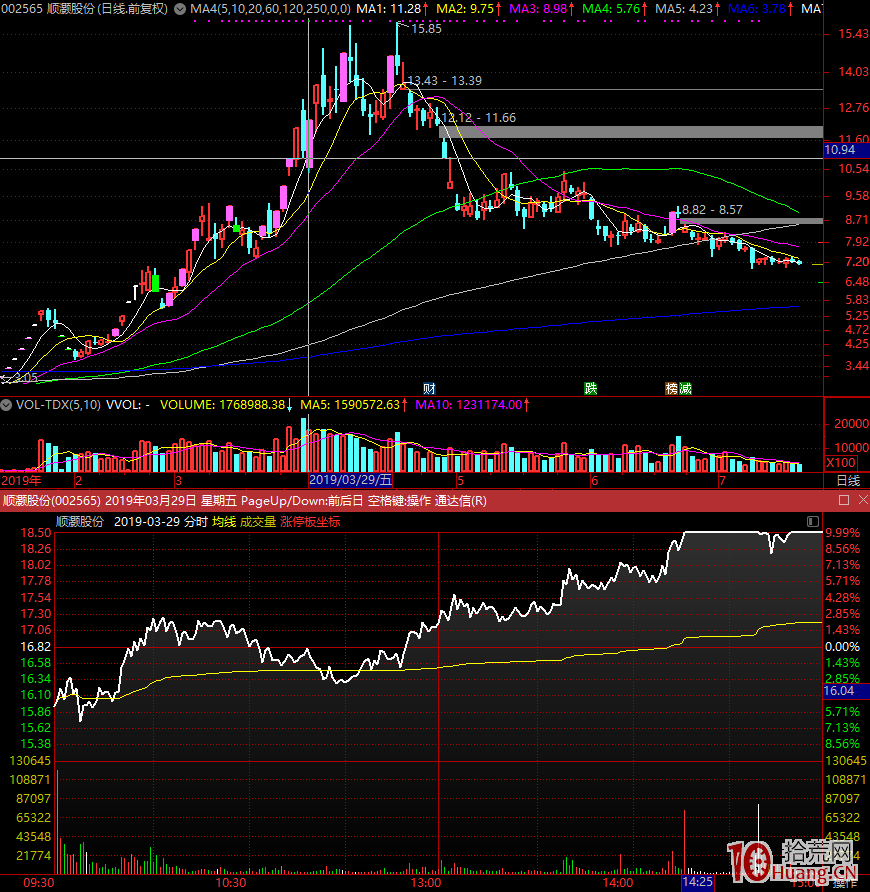Click the MA4: 5.76 value
Screen dimensions: 870x892
coord(611,9)
